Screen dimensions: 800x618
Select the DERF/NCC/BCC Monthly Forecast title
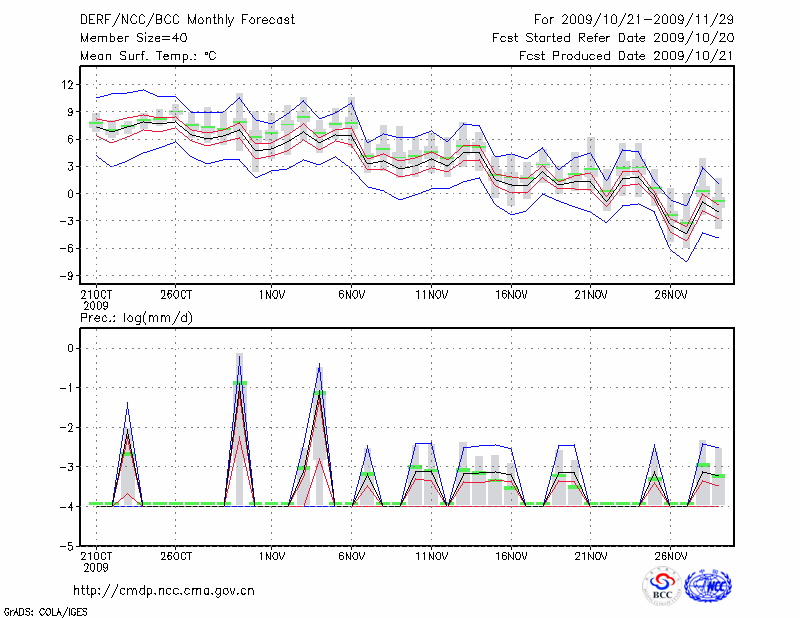coord(188,20)
